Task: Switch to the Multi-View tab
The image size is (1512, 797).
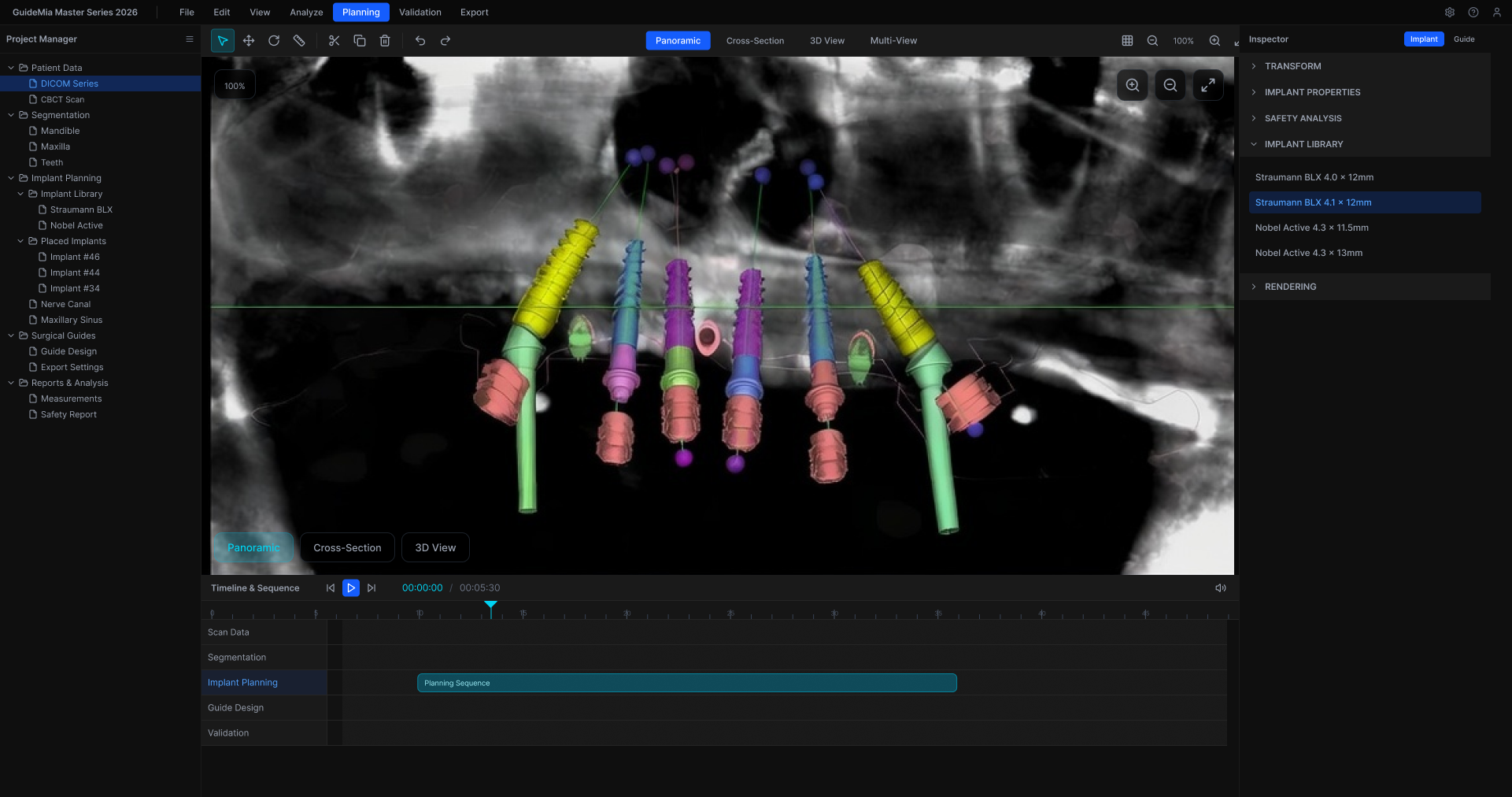Action: (x=893, y=41)
